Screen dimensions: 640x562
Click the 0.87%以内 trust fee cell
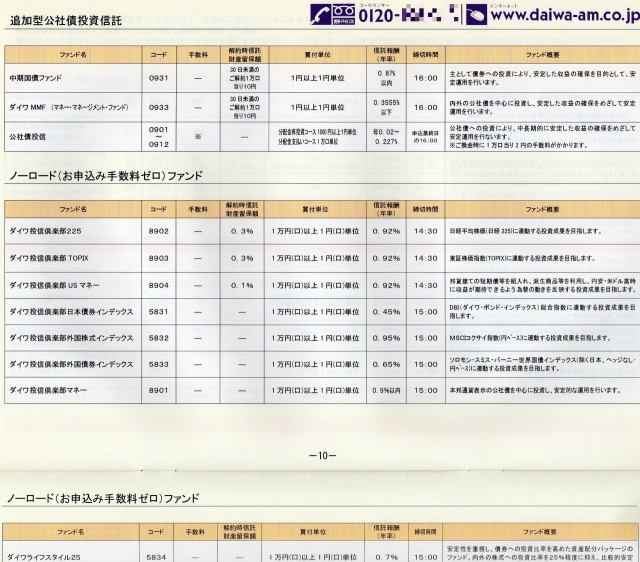click(386, 78)
